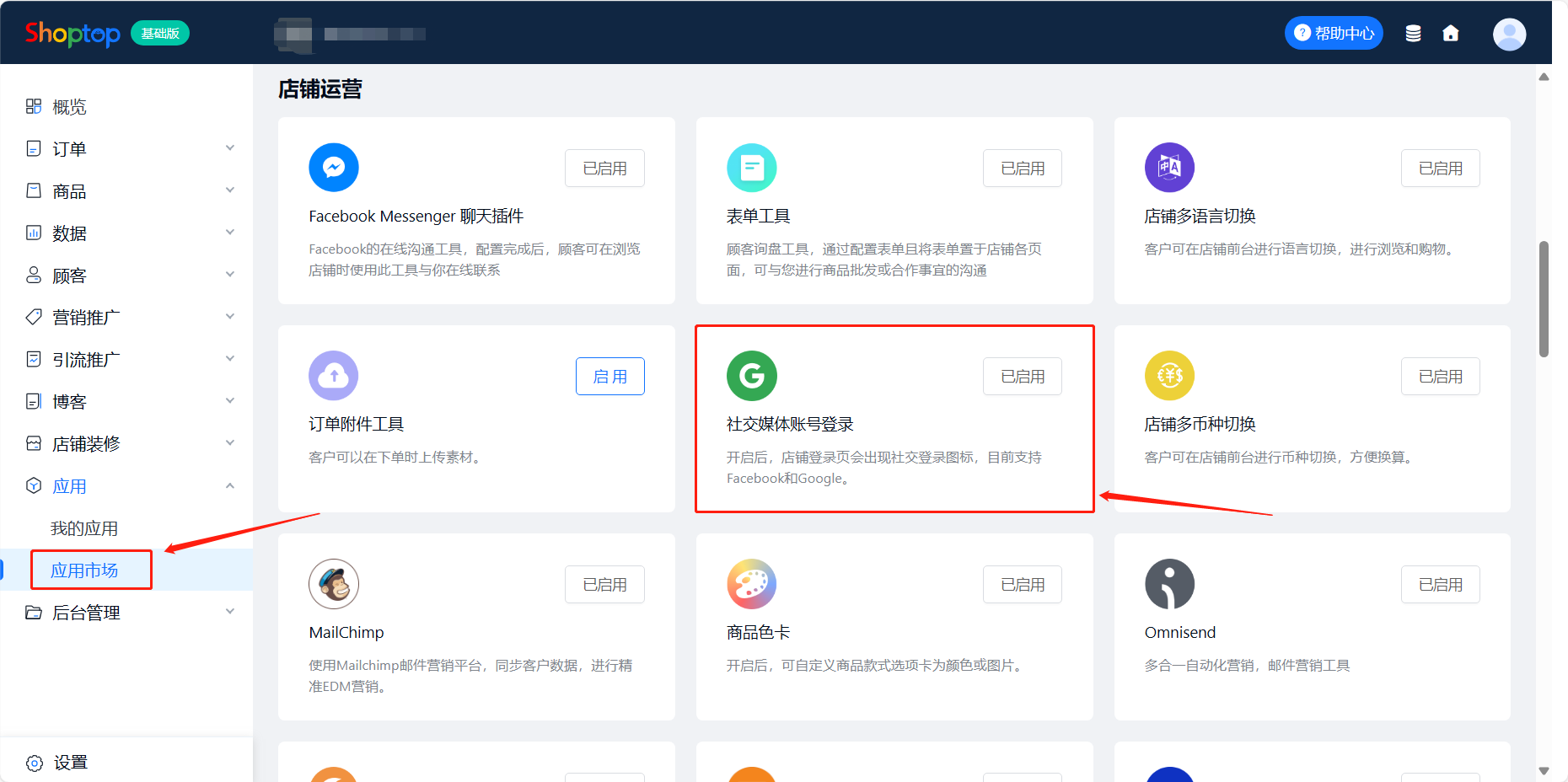Expand the 营销推广 menu chevron

[230, 317]
